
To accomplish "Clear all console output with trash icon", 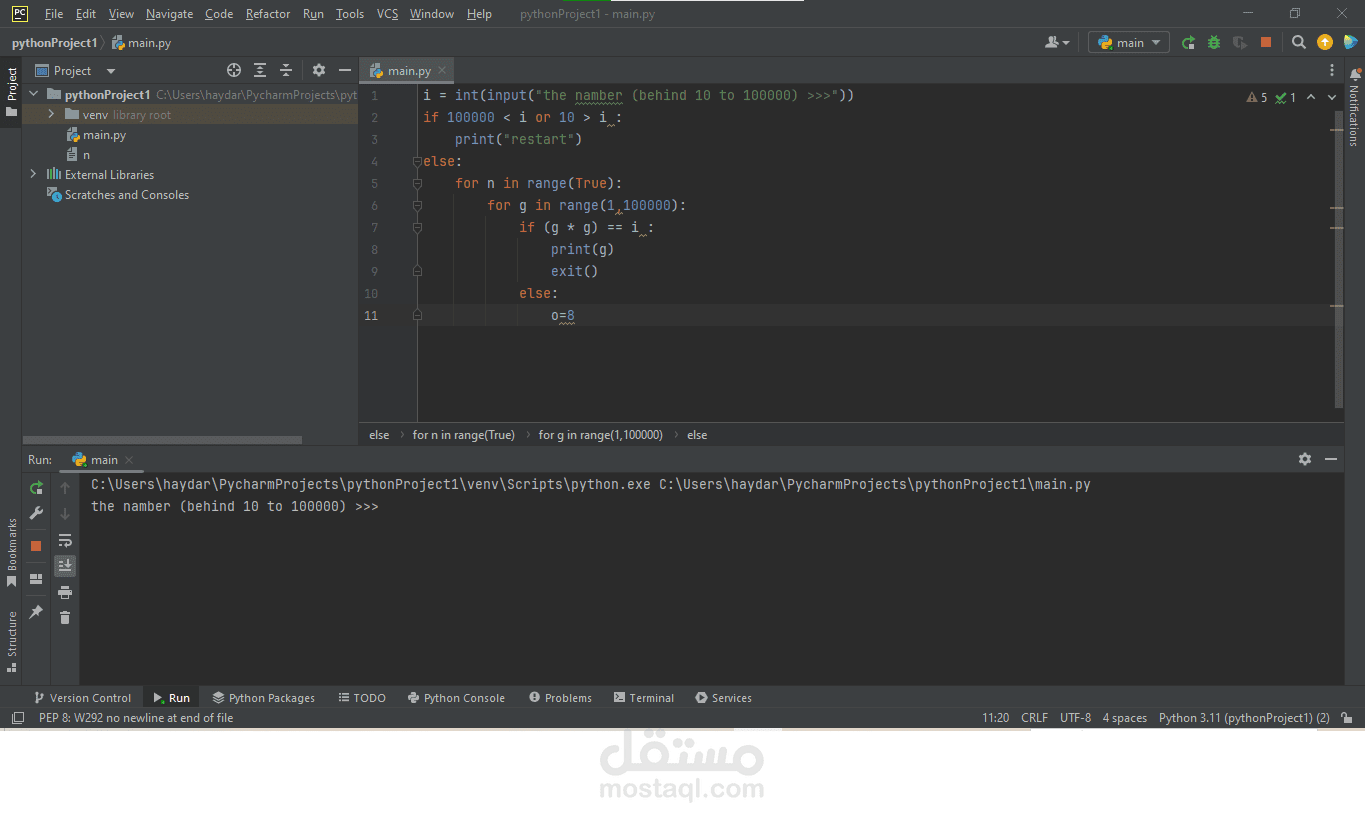I will pyautogui.click(x=65, y=618).
